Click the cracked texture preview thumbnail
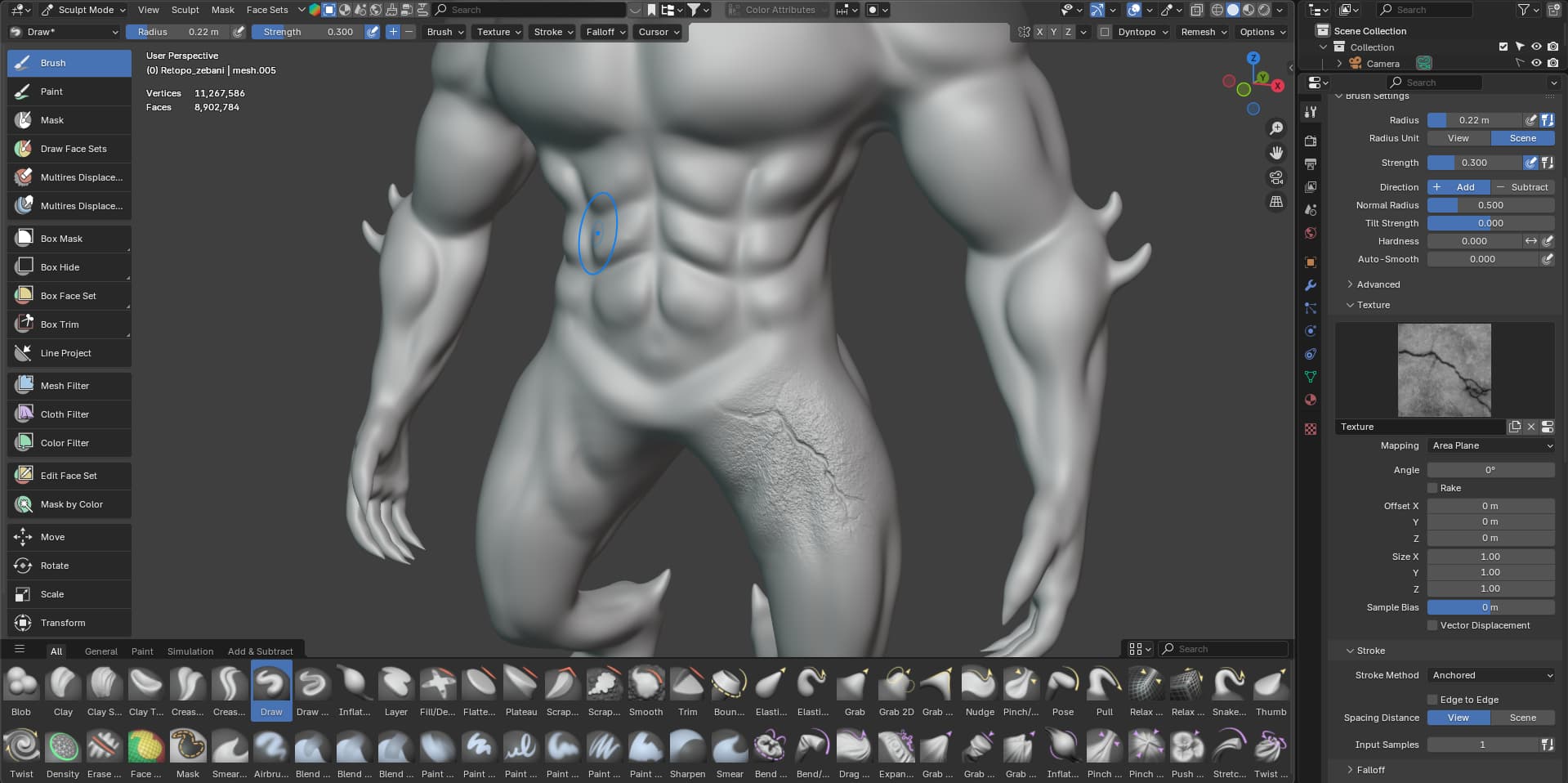This screenshot has height=783, width=1568. (1444, 369)
